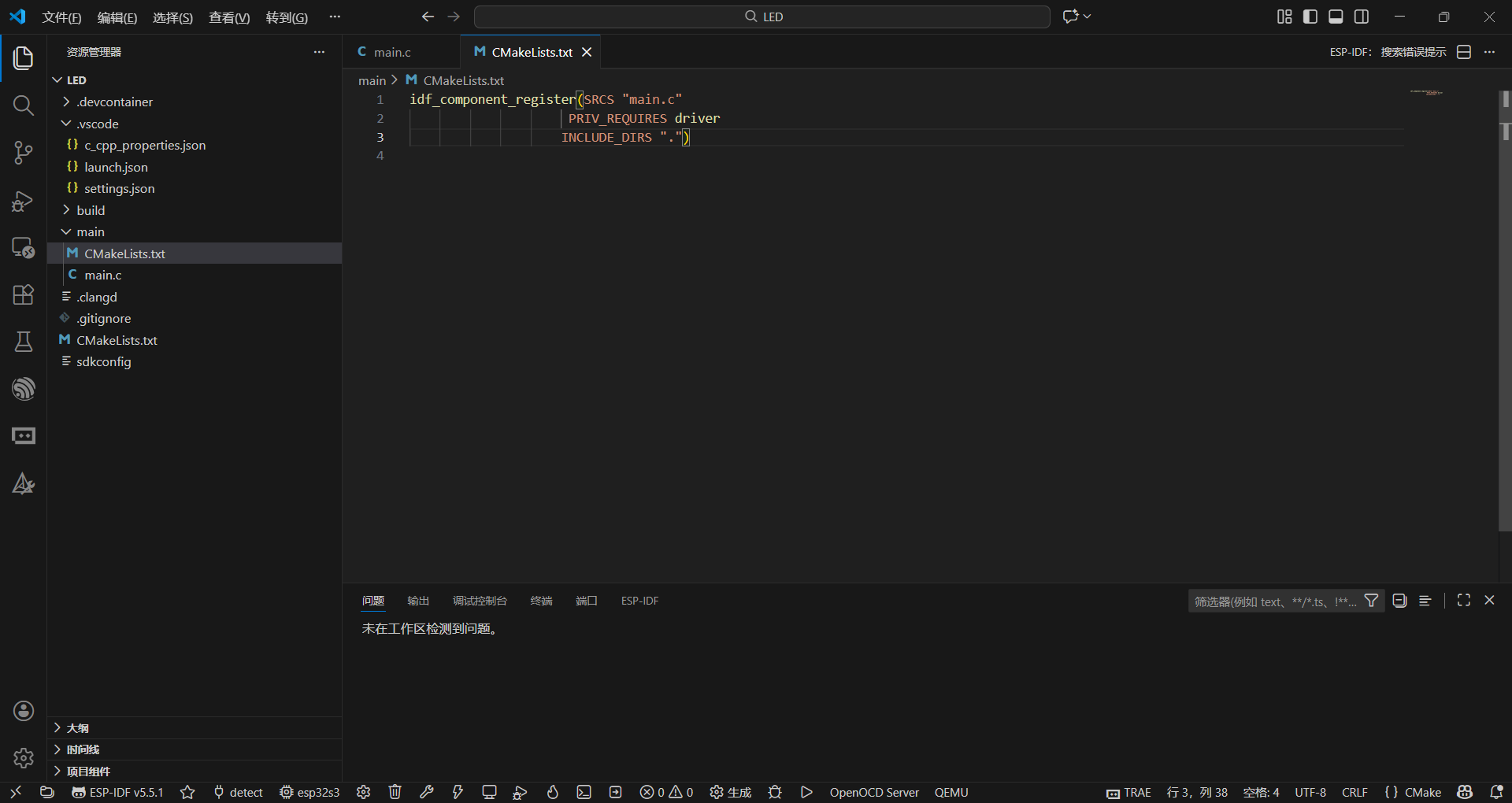This screenshot has width=1512, height=803.
Task: Click the build, flash and monitor flame icon
Action: point(553,792)
